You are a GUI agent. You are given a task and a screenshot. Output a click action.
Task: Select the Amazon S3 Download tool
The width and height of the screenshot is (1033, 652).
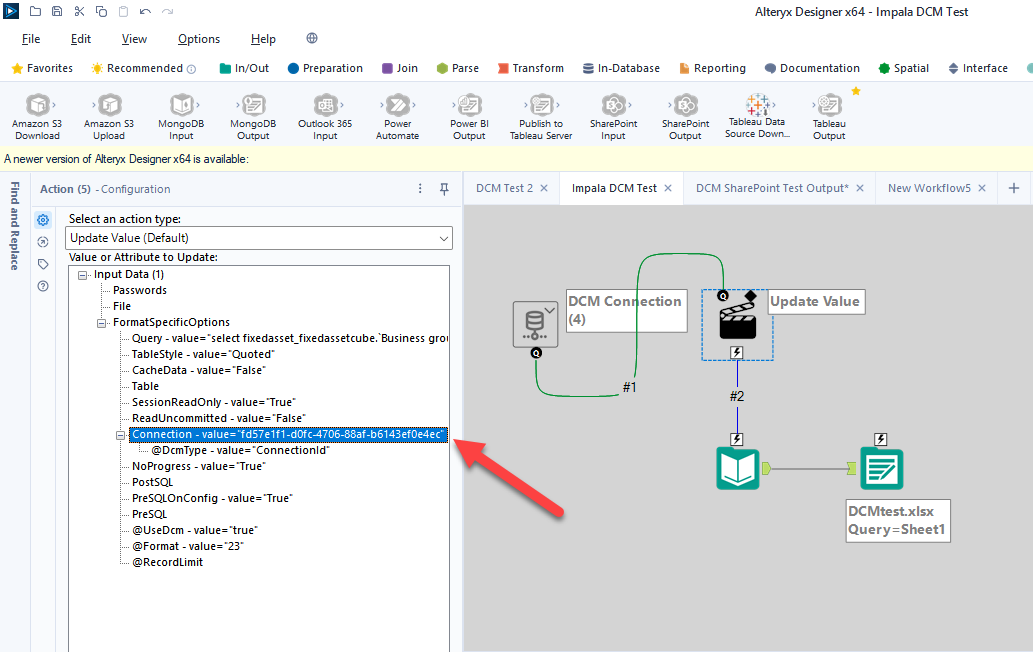[x=37, y=107]
